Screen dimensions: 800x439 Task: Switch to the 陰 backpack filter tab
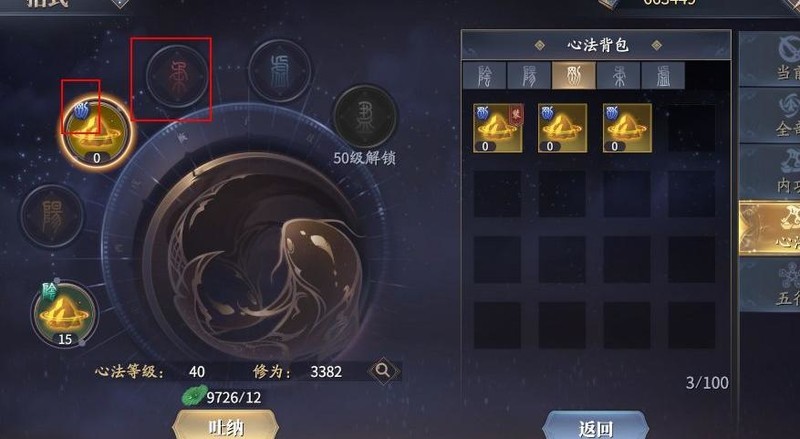pos(485,76)
